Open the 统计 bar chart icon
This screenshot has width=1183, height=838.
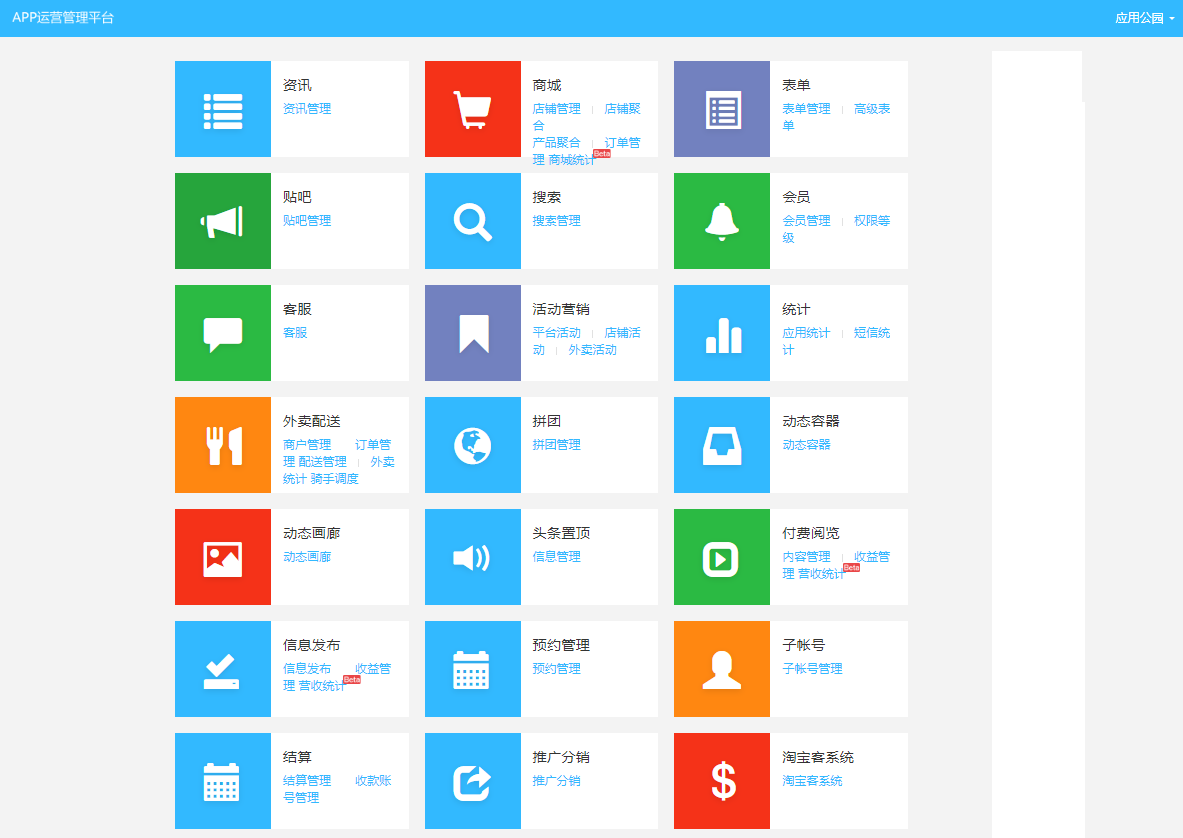point(721,333)
